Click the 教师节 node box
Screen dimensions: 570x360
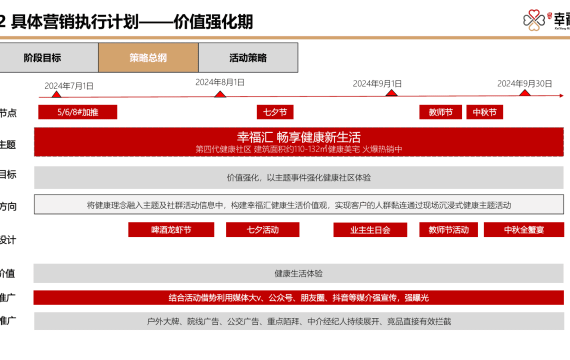coord(441,112)
